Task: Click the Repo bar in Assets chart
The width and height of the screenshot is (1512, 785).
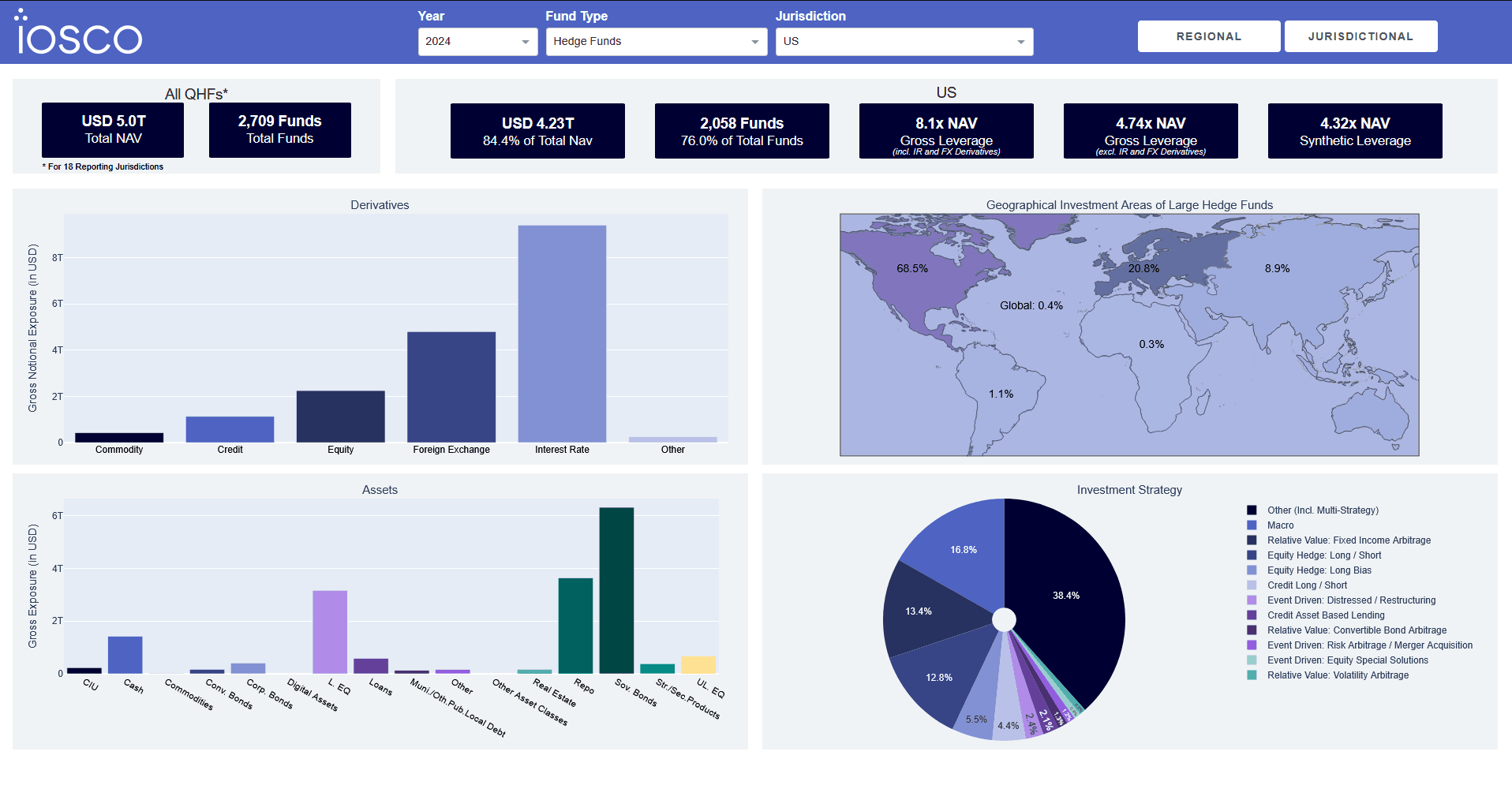Action: click(x=575, y=626)
